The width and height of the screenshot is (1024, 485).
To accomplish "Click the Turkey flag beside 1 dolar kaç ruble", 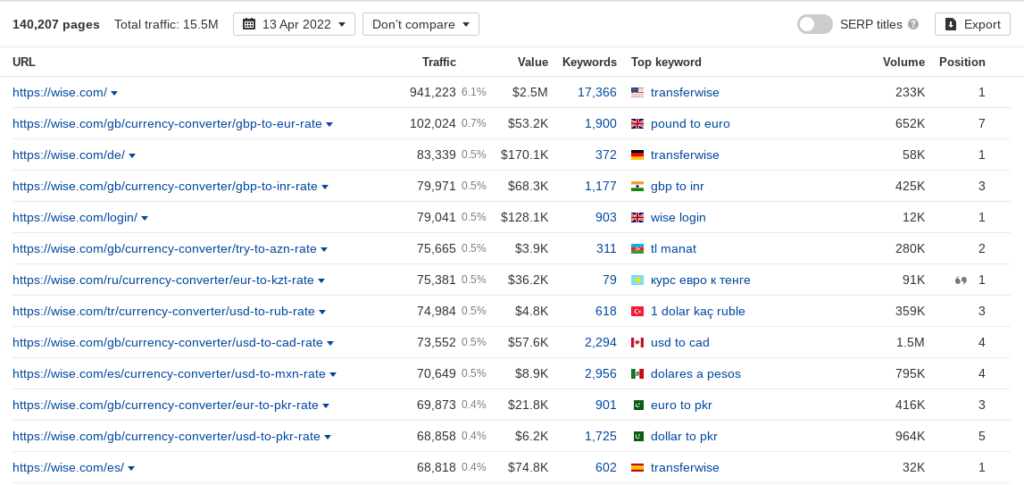I will [637, 312].
